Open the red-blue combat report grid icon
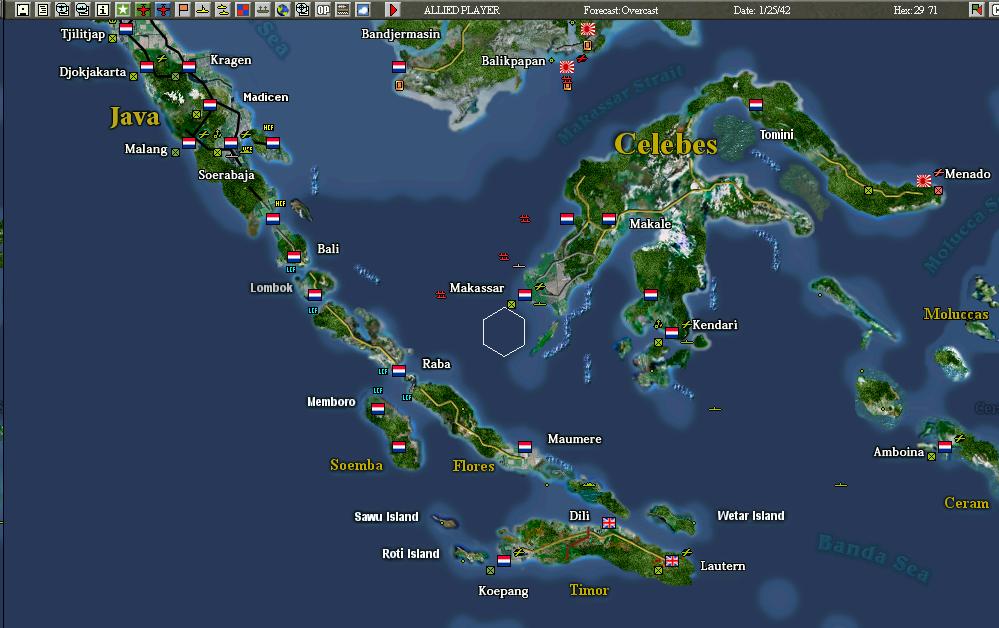 [241, 8]
